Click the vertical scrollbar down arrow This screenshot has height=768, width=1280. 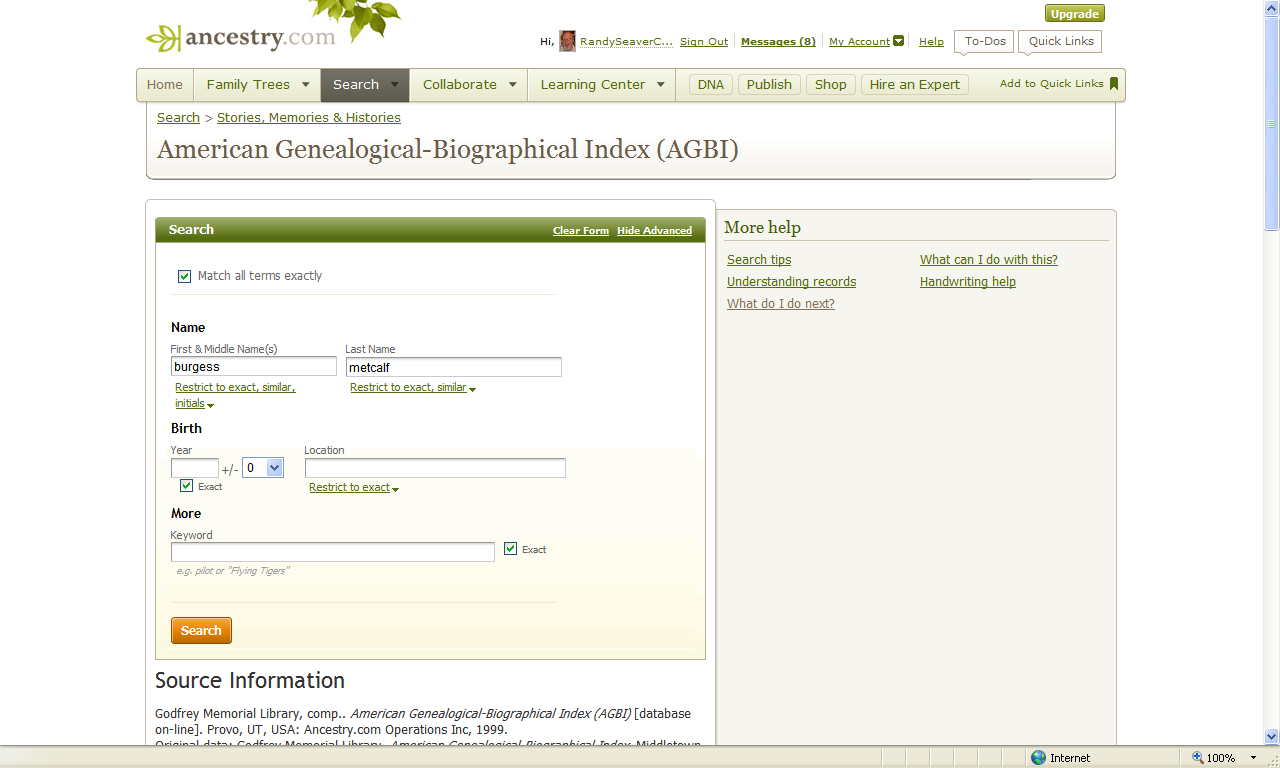click(1272, 736)
